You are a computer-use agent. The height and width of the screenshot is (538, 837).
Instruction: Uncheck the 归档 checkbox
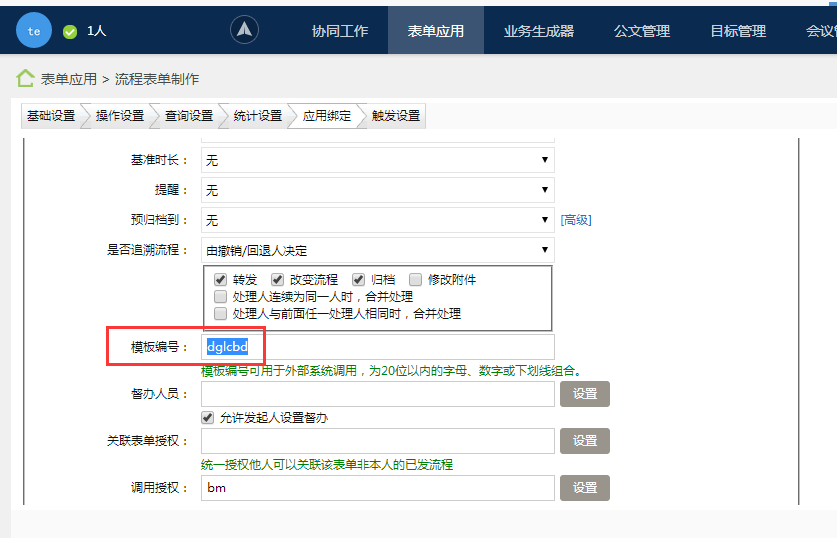358,279
